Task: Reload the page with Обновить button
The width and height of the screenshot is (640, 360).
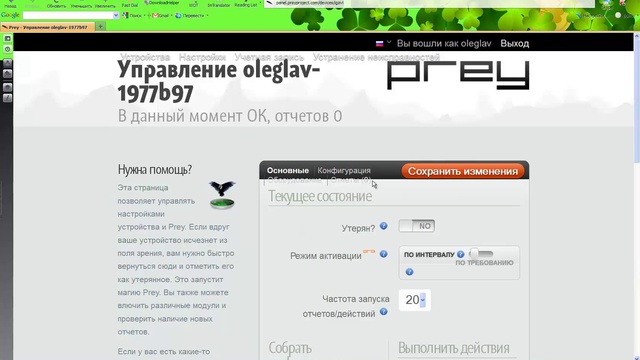Action: pos(56,4)
